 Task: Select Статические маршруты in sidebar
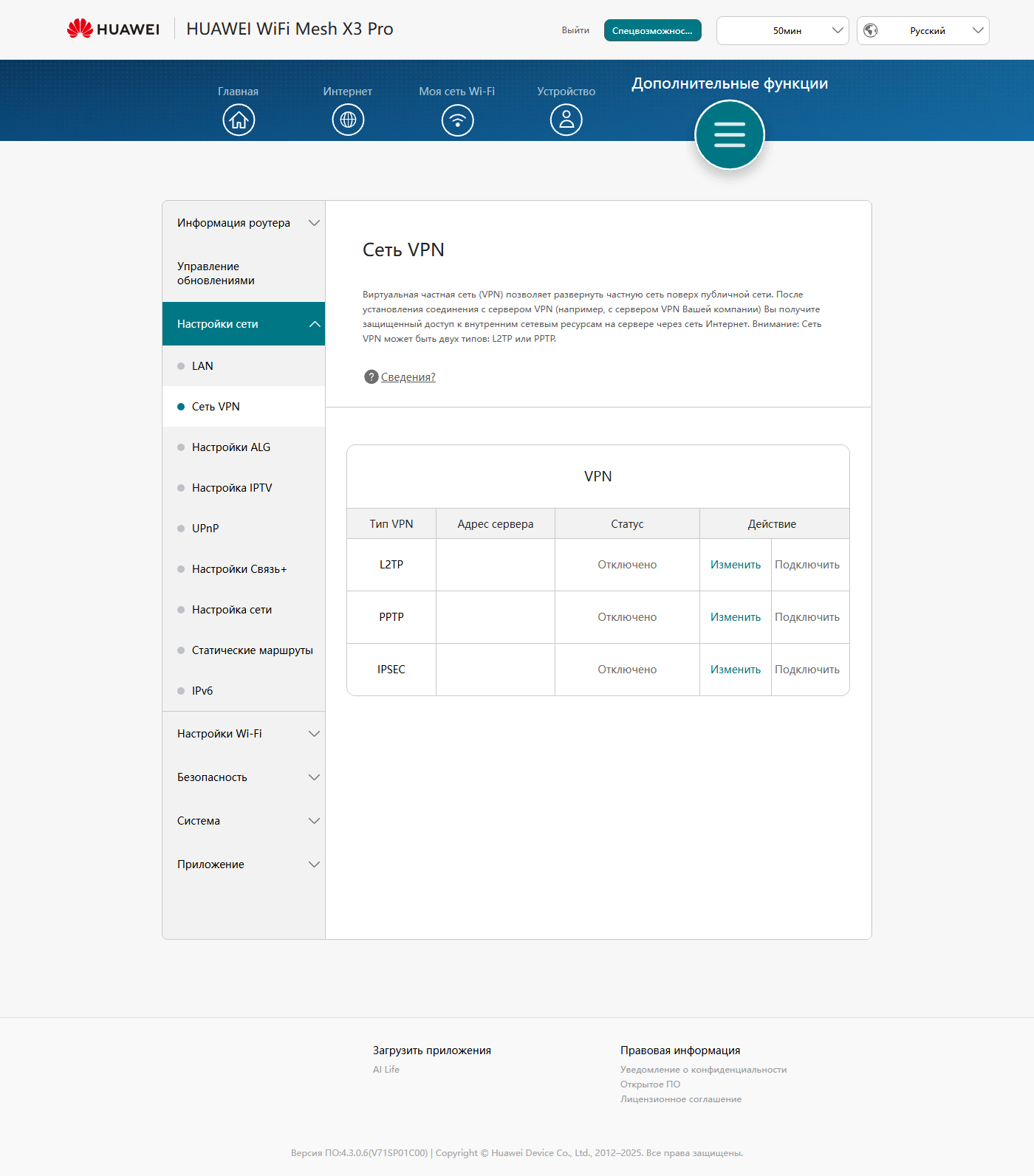pyautogui.click(x=244, y=650)
